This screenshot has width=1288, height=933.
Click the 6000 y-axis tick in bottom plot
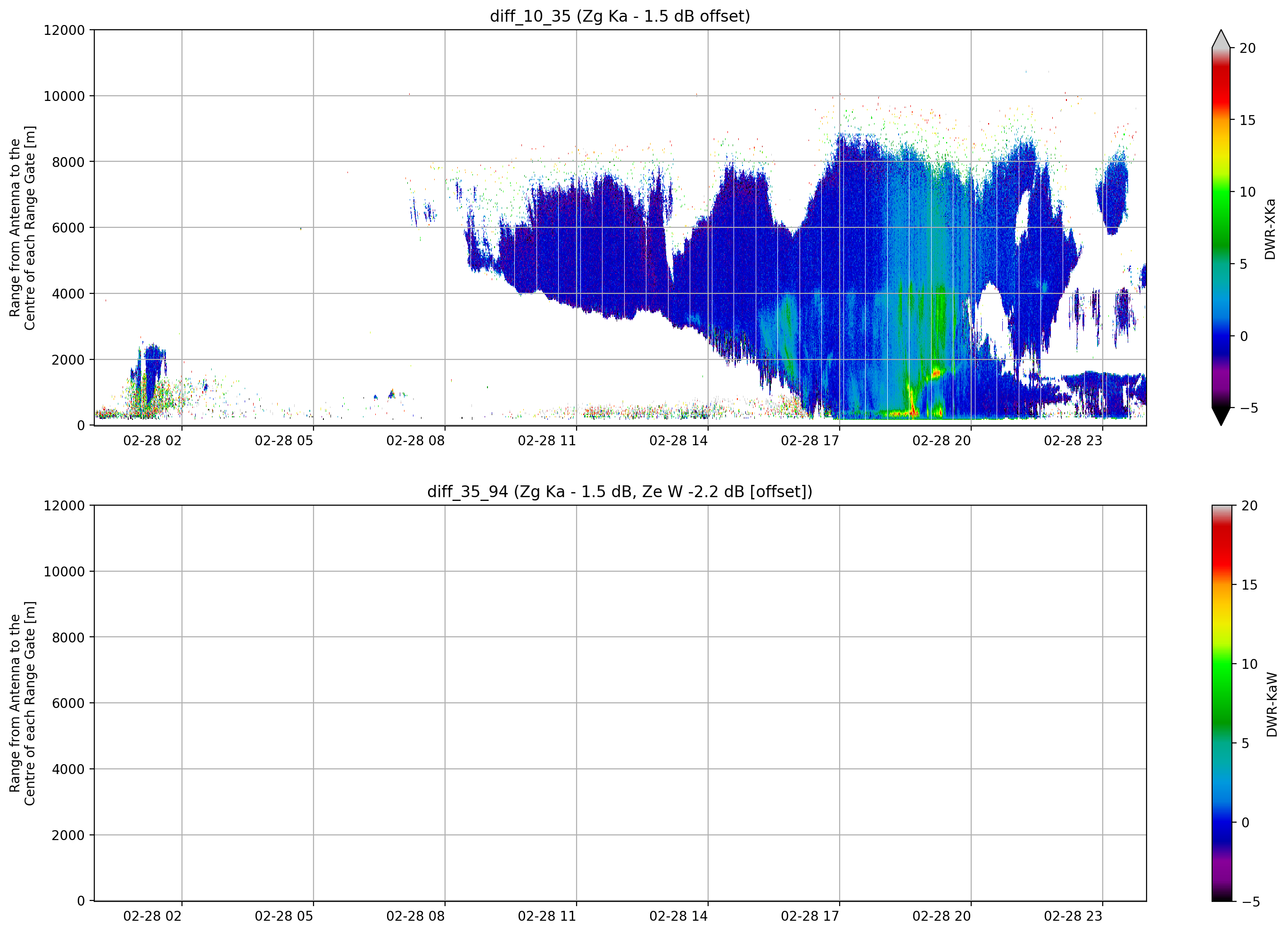coord(68,703)
